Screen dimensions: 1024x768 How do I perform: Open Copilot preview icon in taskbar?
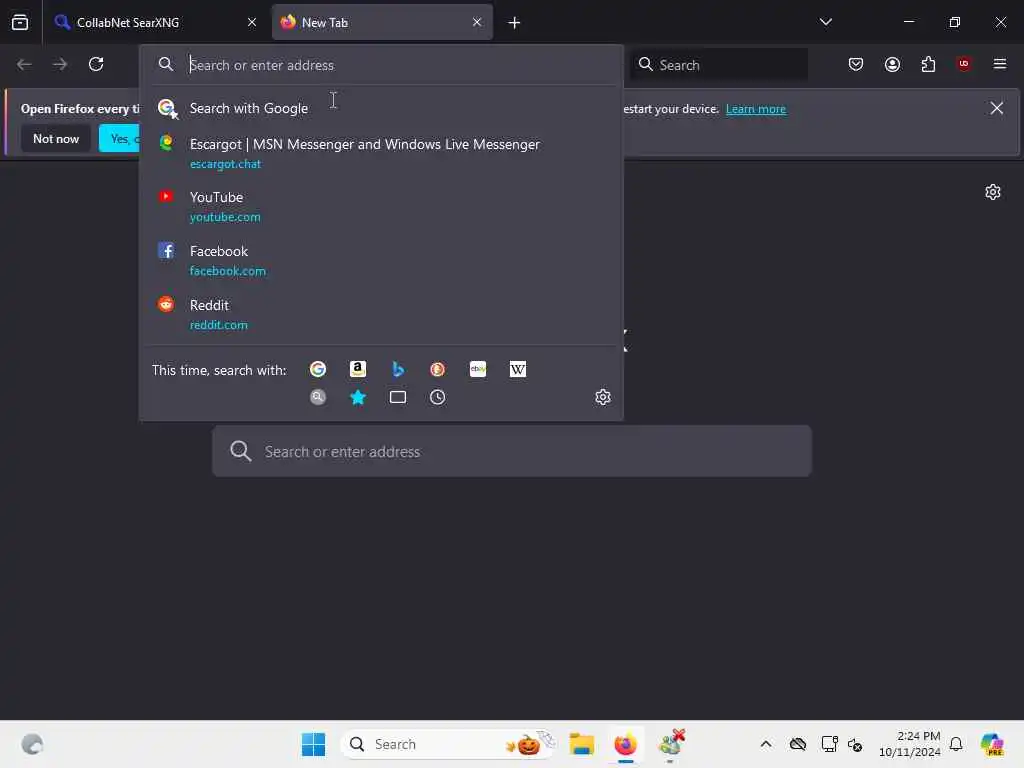point(992,744)
